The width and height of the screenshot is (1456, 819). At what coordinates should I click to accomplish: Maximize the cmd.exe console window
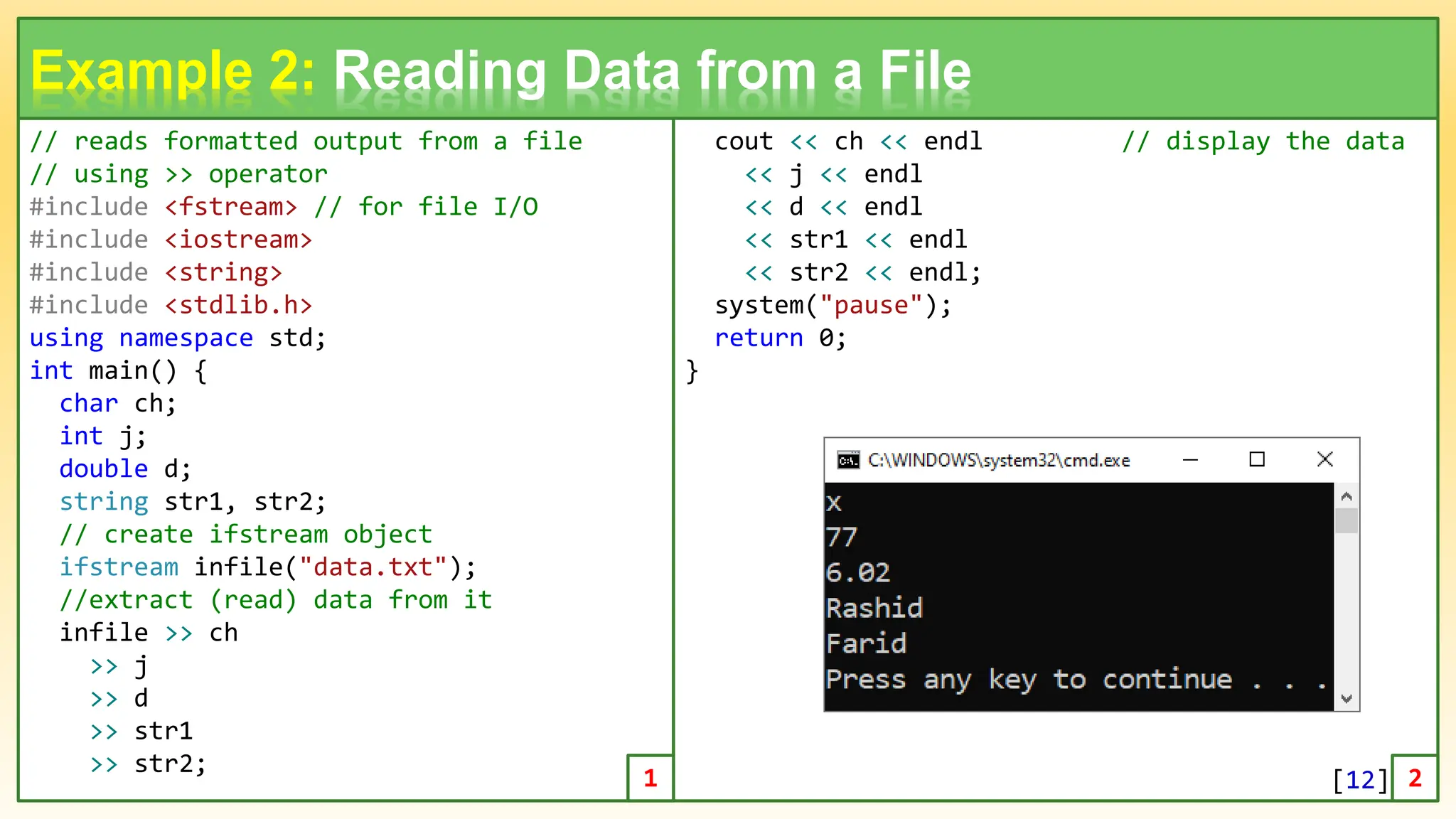tap(1257, 460)
